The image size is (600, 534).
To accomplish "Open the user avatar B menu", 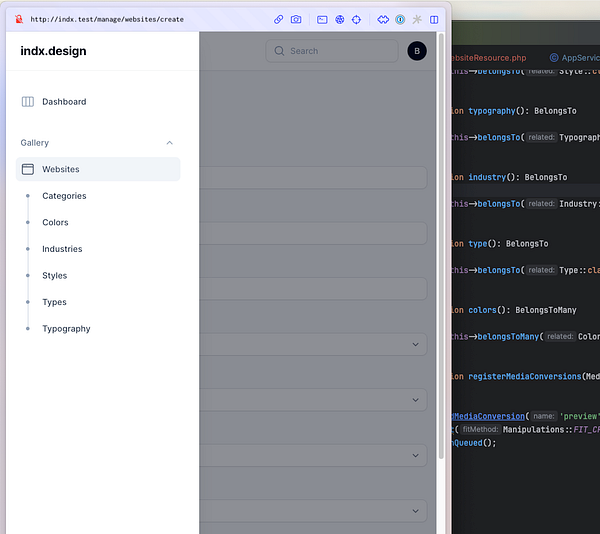I will click(x=417, y=51).
